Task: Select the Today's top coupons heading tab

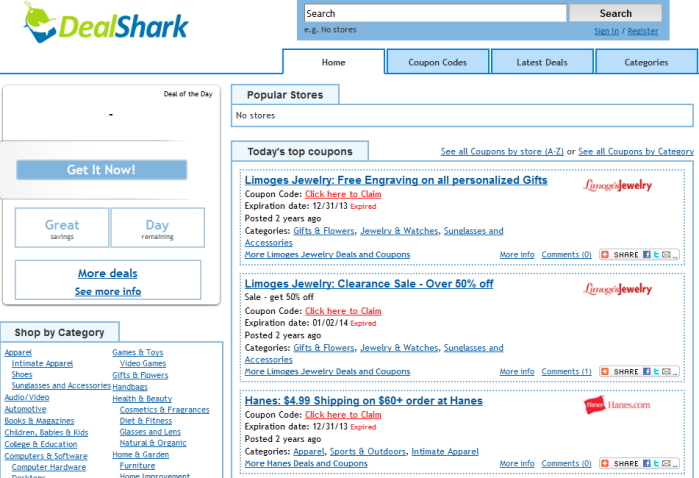Action: tap(300, 152)
